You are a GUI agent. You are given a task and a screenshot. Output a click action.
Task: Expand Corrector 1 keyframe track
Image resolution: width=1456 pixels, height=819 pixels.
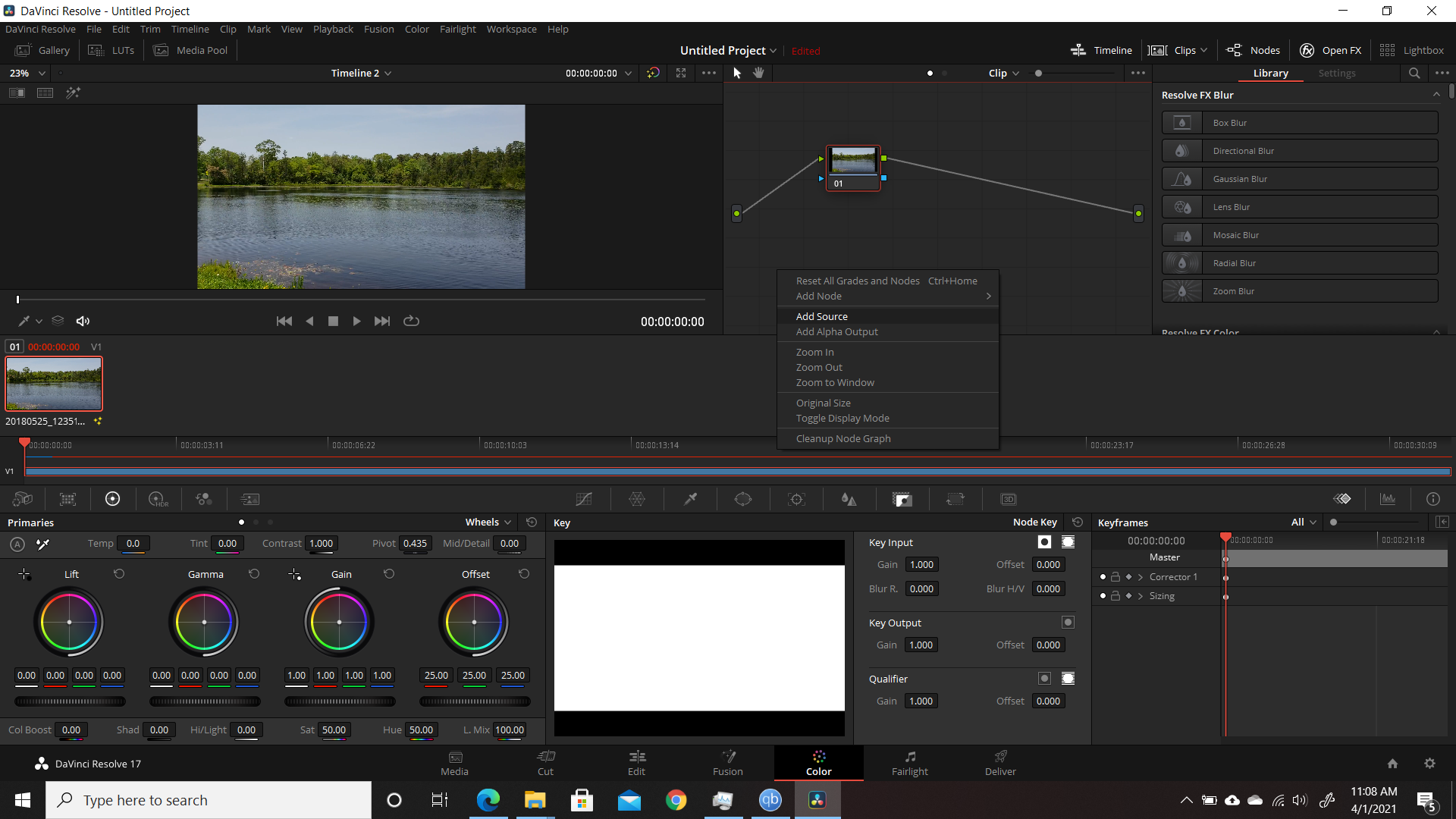(x=1140, y=577)
